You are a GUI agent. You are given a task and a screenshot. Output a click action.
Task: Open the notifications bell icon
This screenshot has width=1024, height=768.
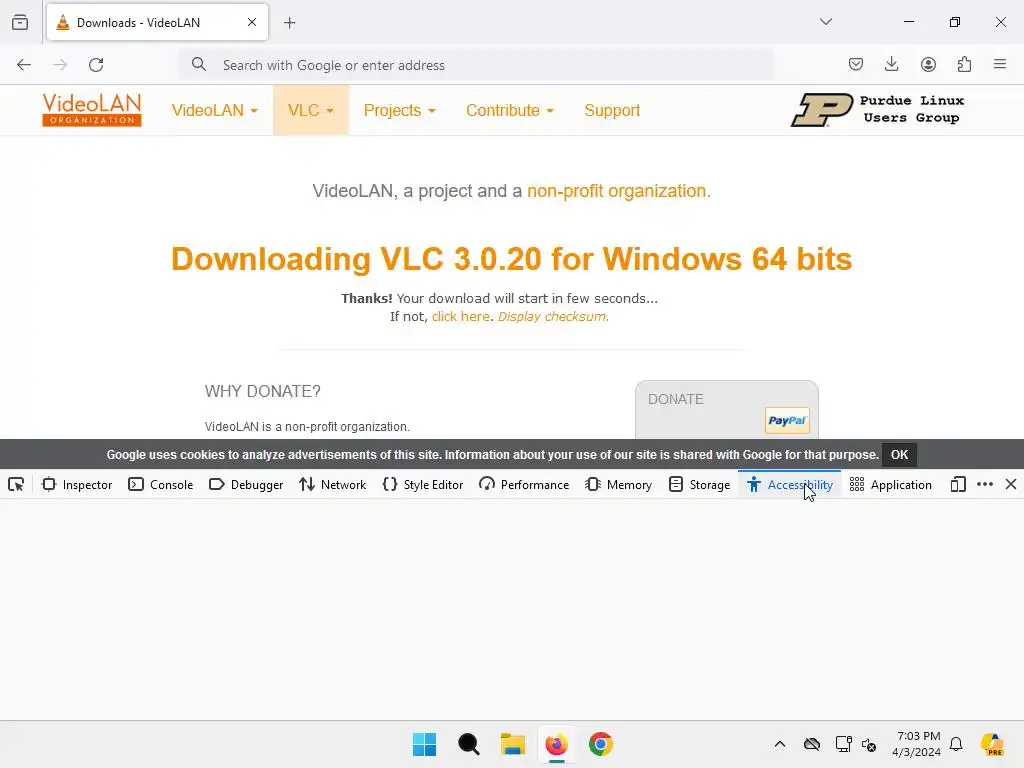pos(956,744)
